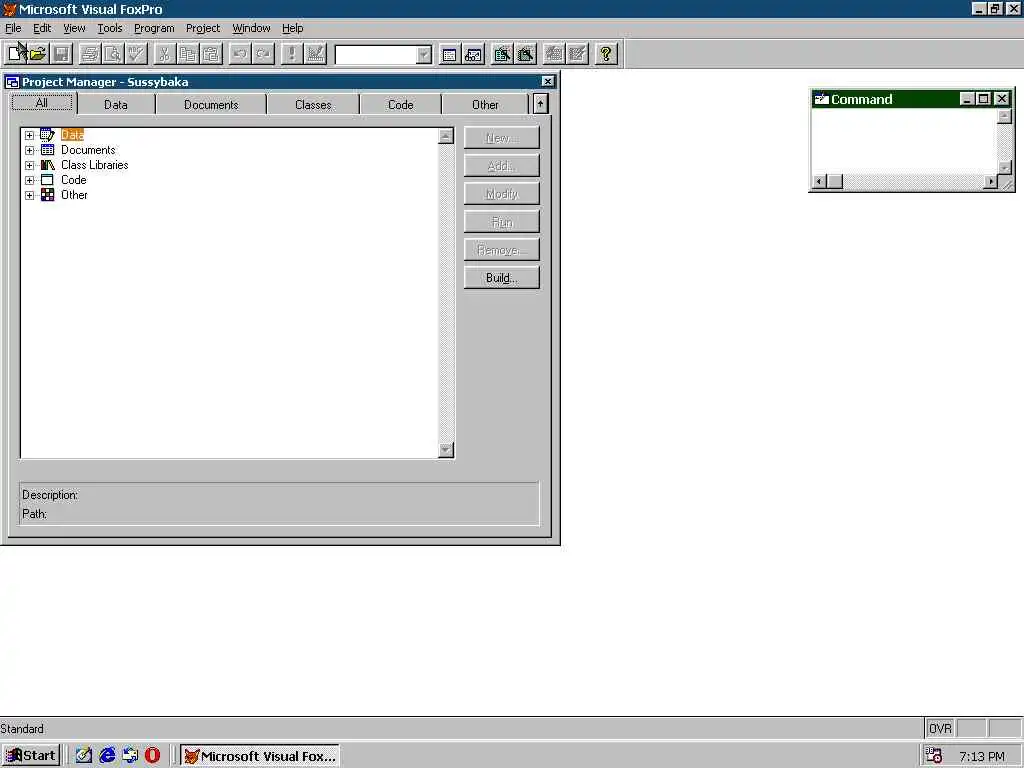Screen dimensions: 1024x768
Task: Open the Program menu
Action: point(154,28)
